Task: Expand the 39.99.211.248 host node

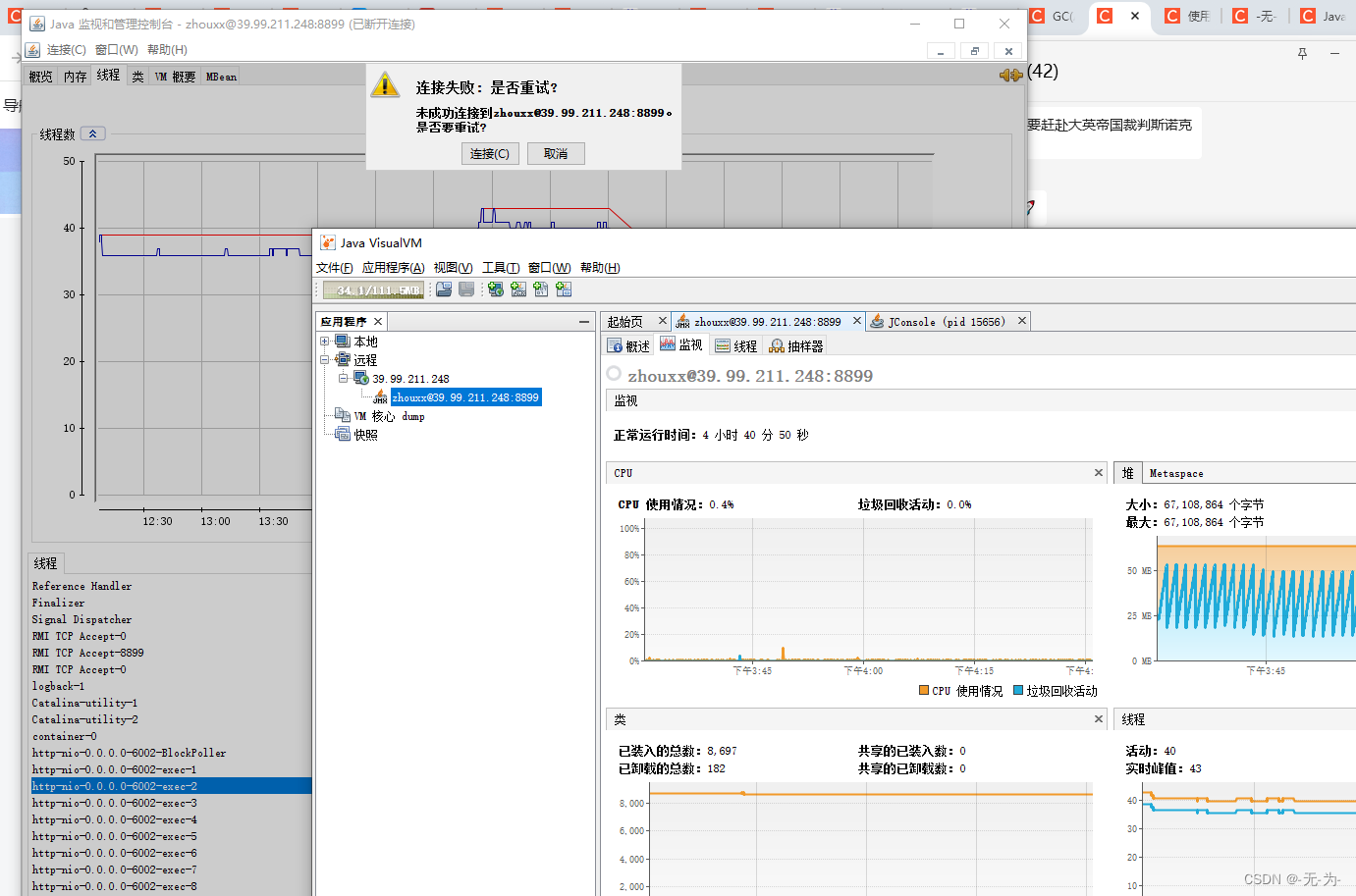Action: click(344, 378)
